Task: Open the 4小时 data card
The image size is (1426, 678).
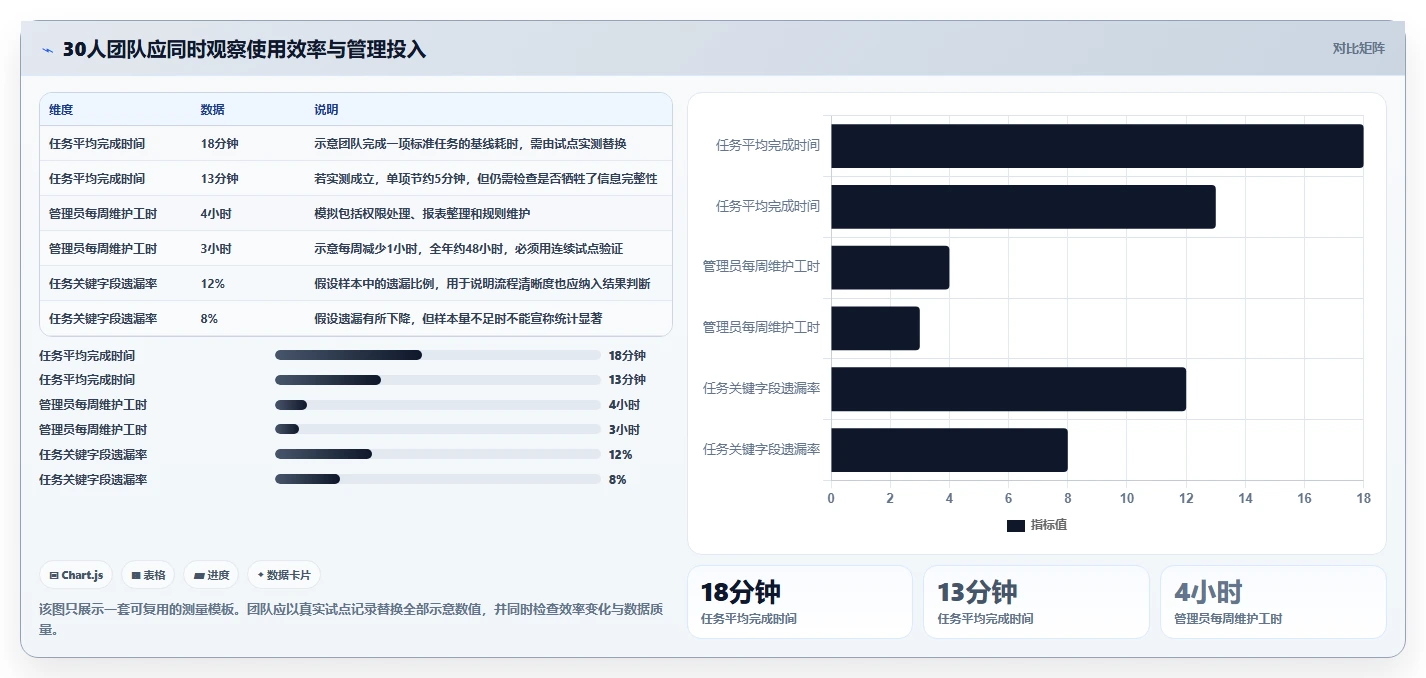Action: [1273, 601]
